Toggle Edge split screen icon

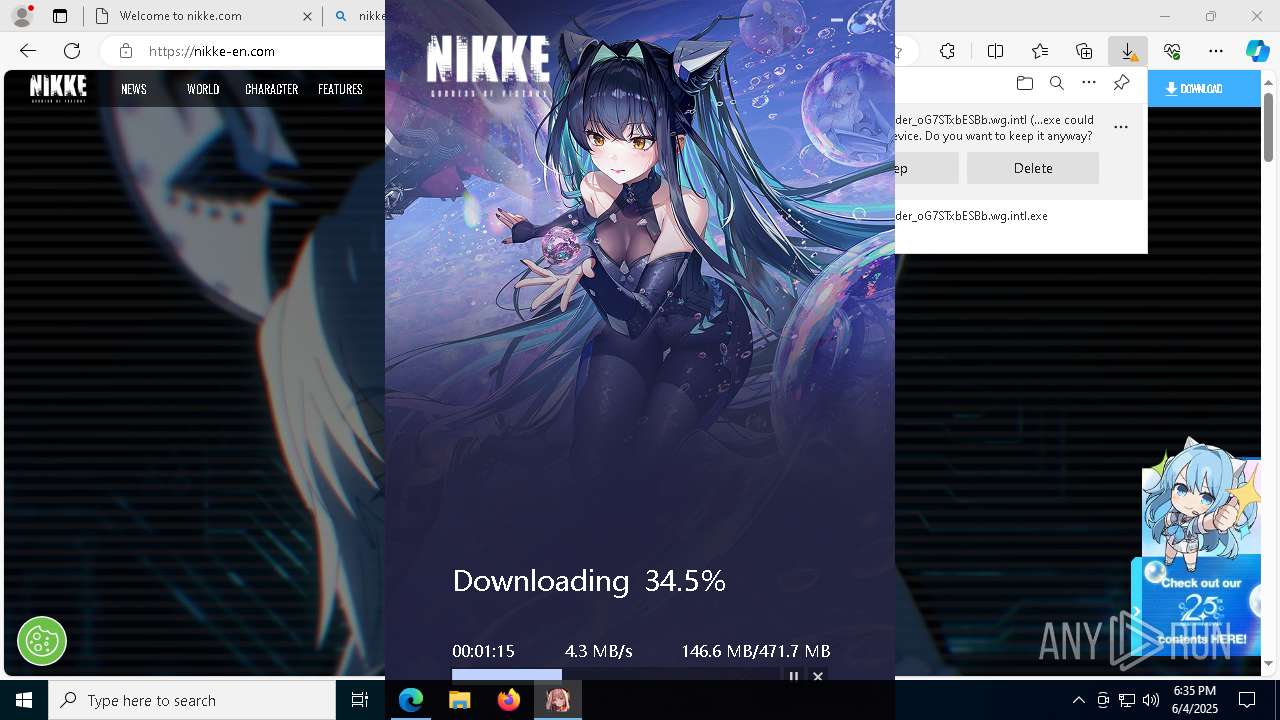(x=995, y=51)
